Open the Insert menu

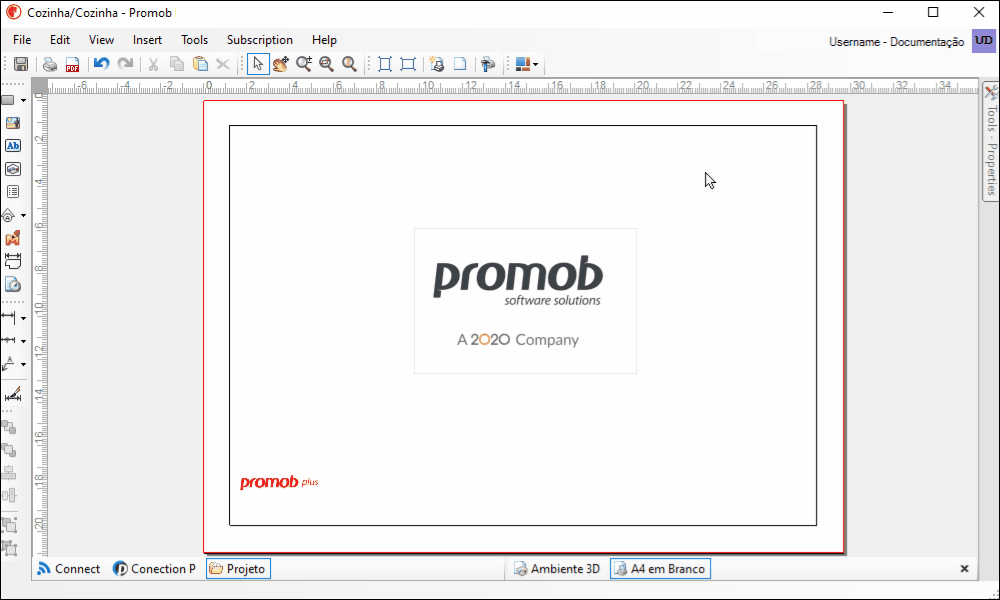coord(147,40)
